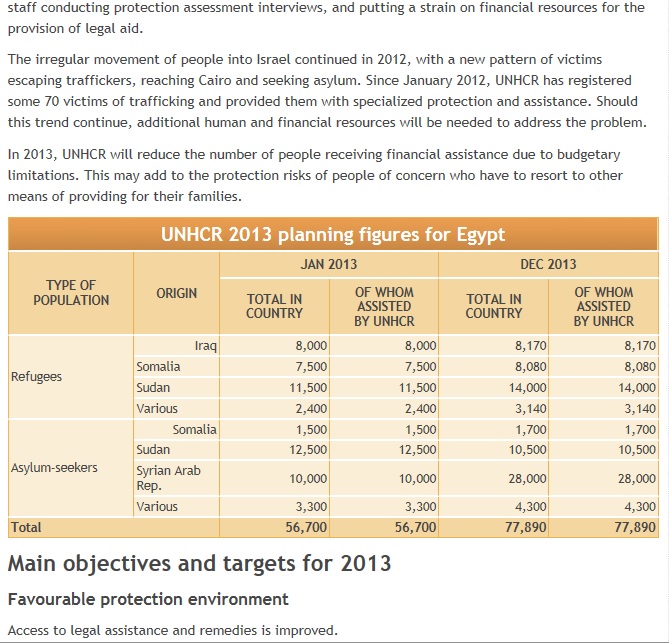Click Refugees Somalia Dec 2013 total 8,080

tap(530, 367)
